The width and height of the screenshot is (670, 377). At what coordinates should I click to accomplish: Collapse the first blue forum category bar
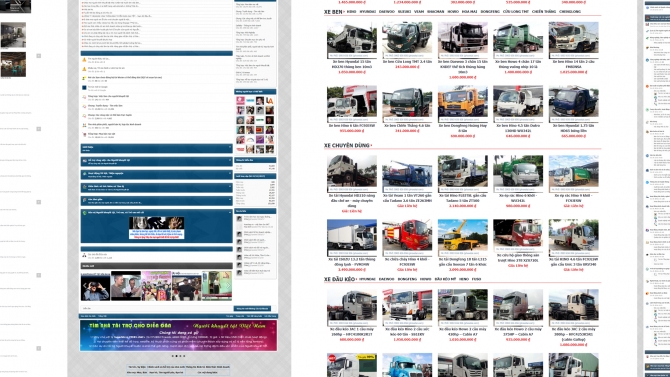(x=230, y=147)
